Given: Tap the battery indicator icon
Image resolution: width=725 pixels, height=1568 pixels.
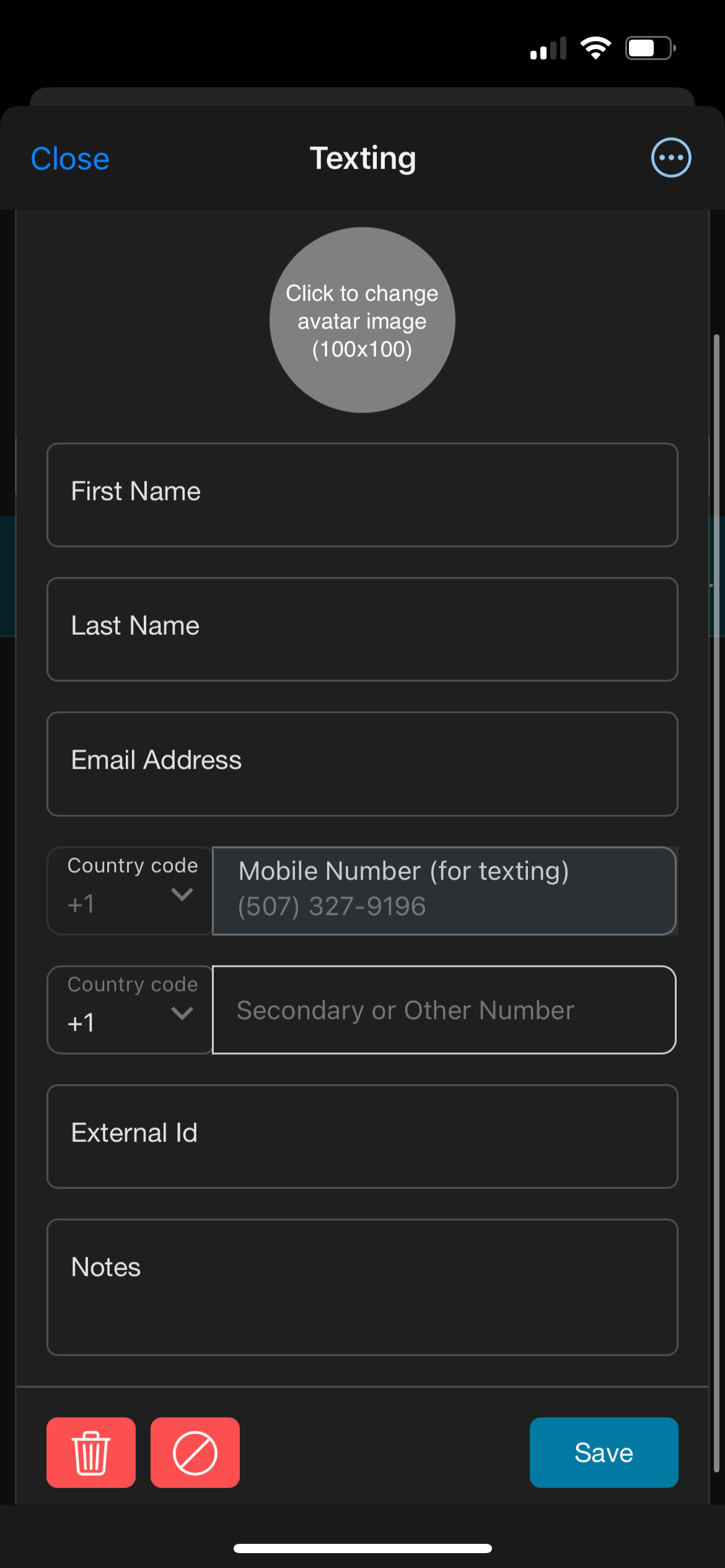Looking at the screenshot, I should pyautogui.click(x=651, y=48).
